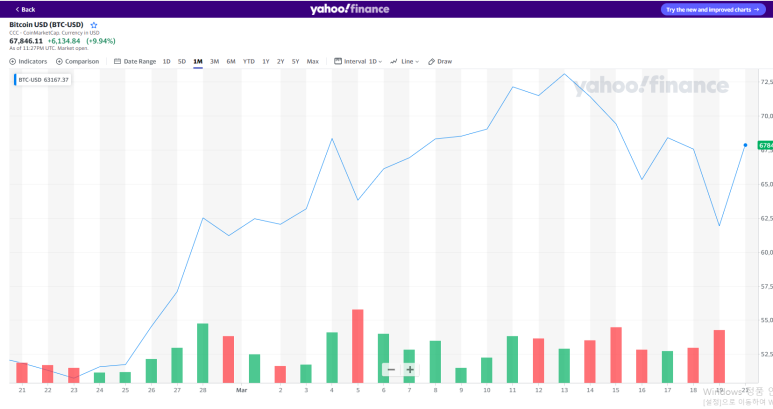
Task: Click the +6,134.84 change value
Action: pos(64,41)
